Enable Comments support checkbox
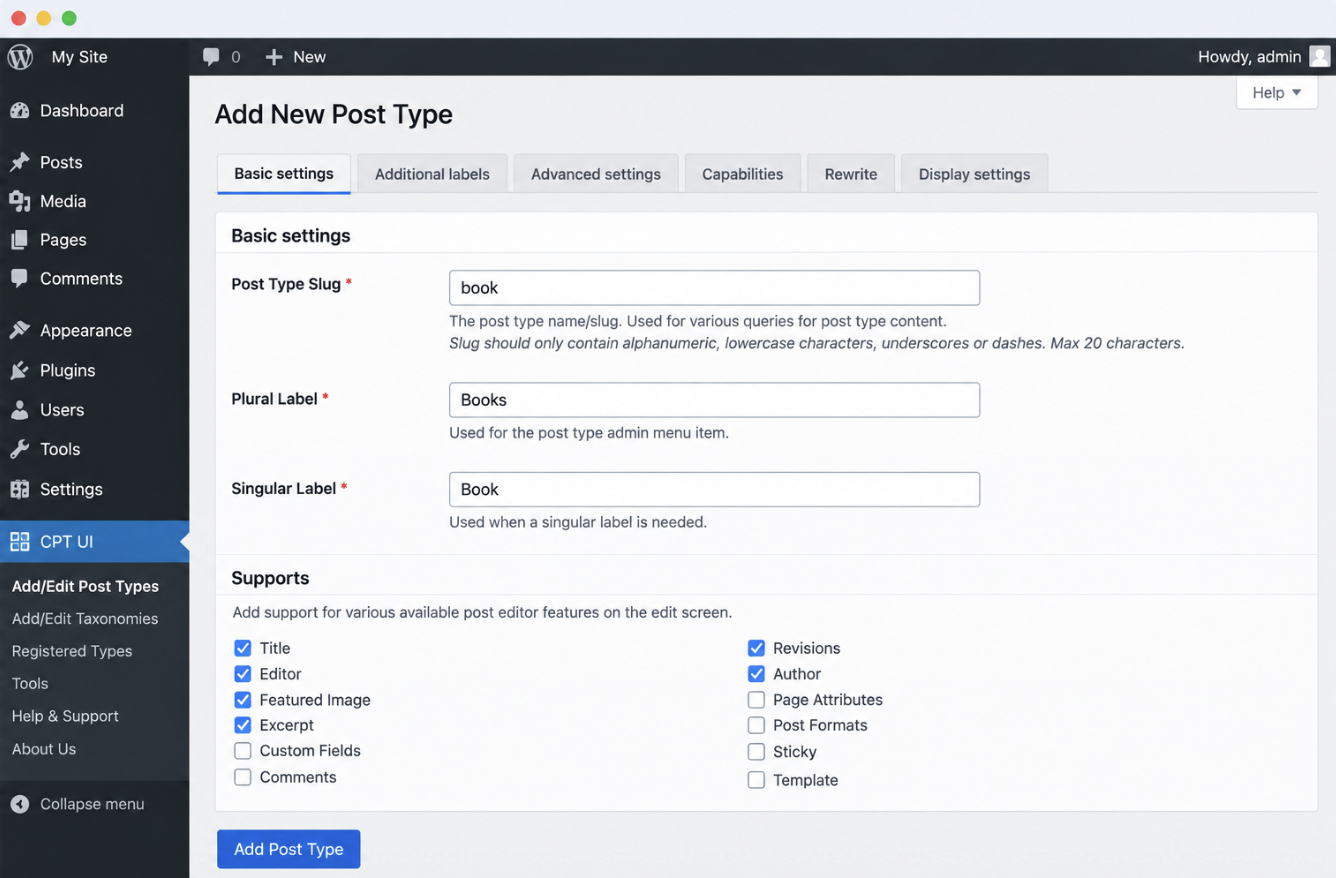This screenshot has width=1336, height=878. [243, 777]
